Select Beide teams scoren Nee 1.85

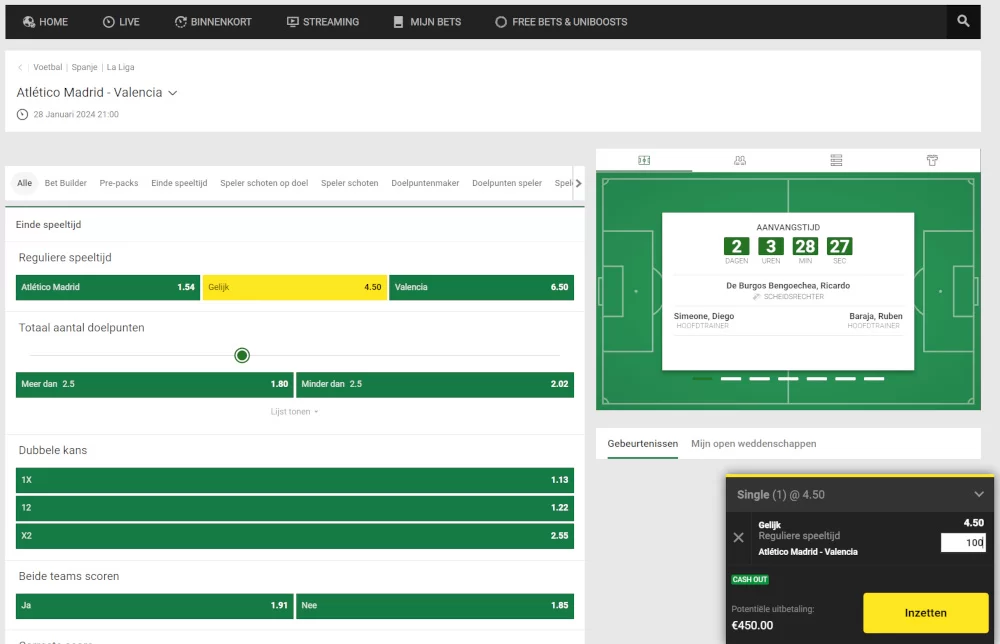pyautogui.click(x=435, y=606)
